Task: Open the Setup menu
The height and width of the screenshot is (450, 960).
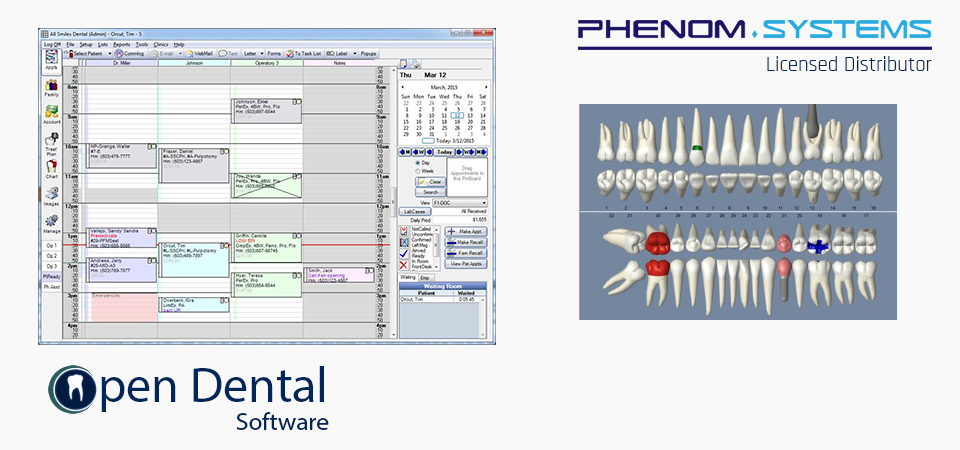Action: [x=86, y=44]
